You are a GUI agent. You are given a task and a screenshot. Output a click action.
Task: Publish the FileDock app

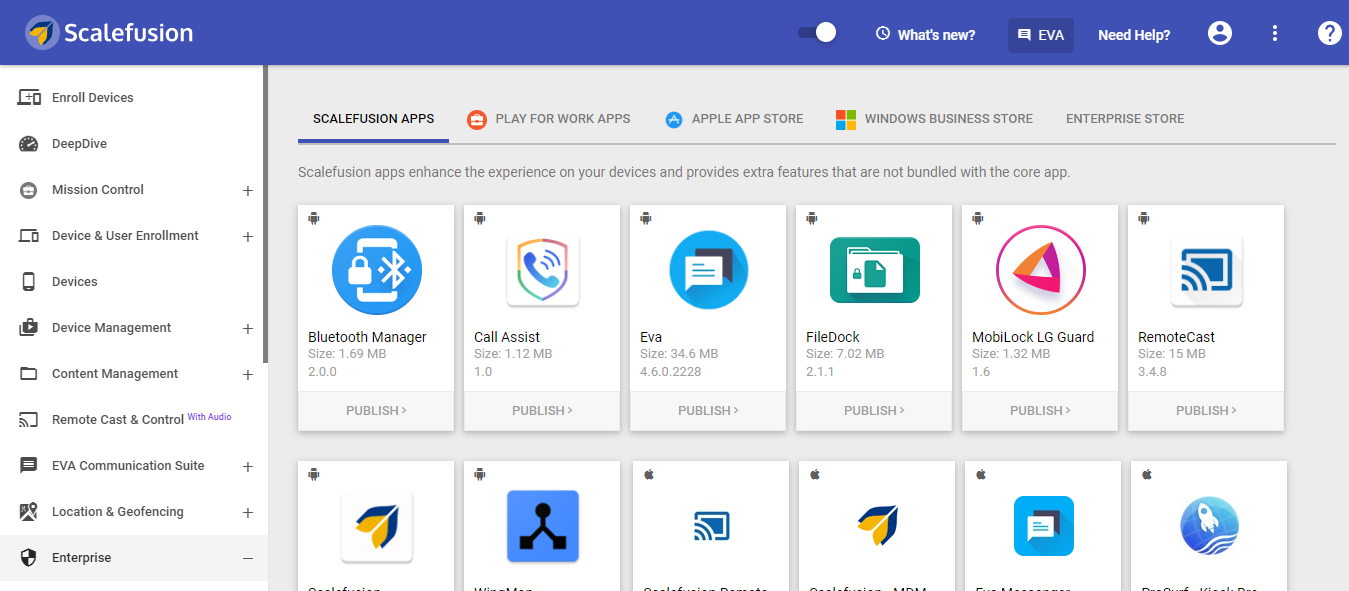coord(874,411)
